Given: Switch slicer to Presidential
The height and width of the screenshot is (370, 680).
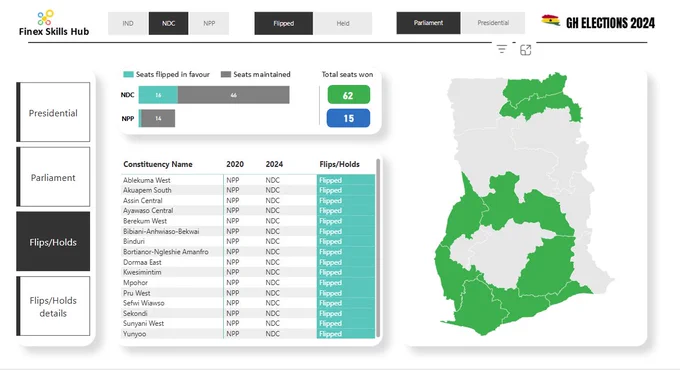Looking at the screenshot, I should pyautogui.click(x=493, y=23).
